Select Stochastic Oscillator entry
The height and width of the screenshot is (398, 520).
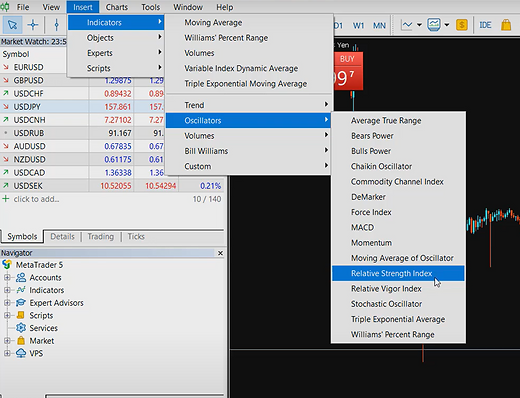click(x=398, y=304)
